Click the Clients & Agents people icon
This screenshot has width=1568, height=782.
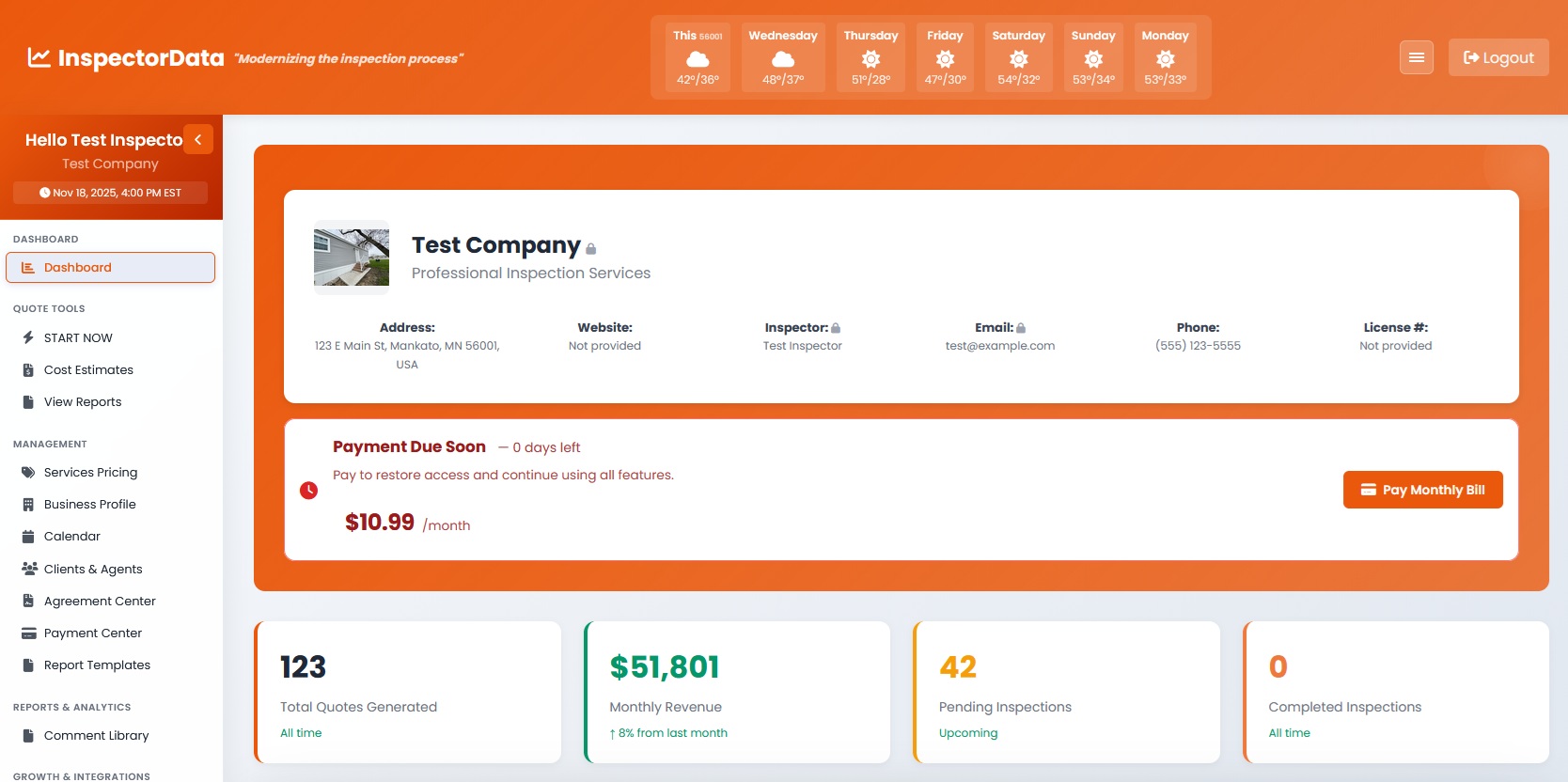pos(29,569)
